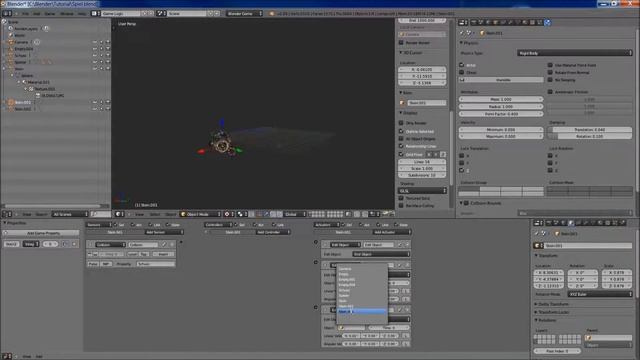
Task: Toggle Lock Translation Z checkbox
Action: click(x=462, y=170)
